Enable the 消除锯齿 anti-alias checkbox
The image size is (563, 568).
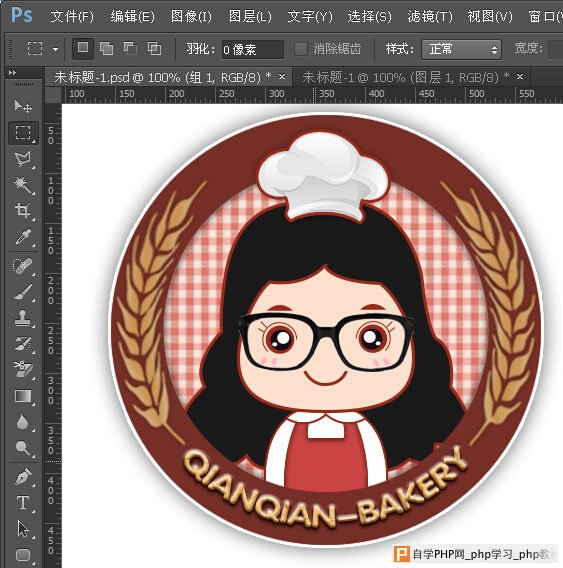tap(301, 49)
